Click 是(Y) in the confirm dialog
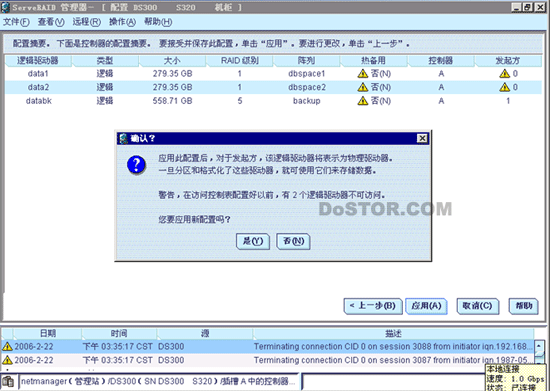 (253, 241)
